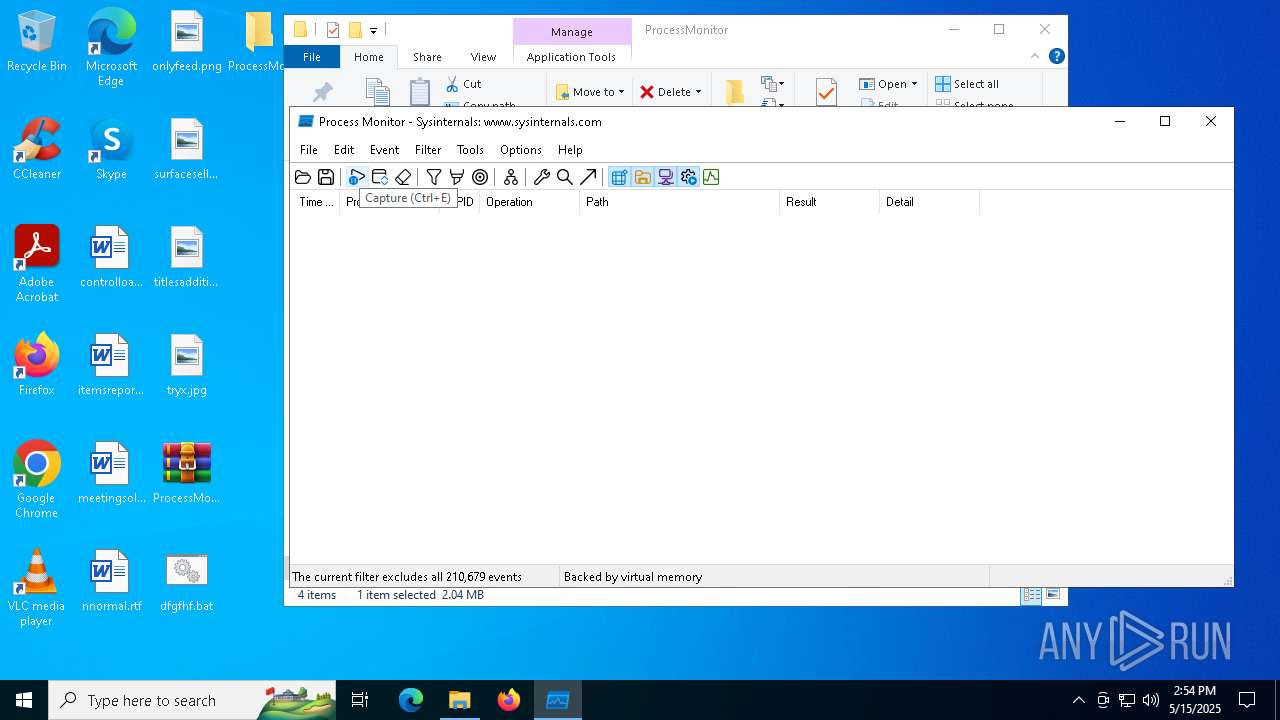Switch to the Share tab in File Explorer
The height and width of the screenshot is (720, 1280).
click(427, 57)
